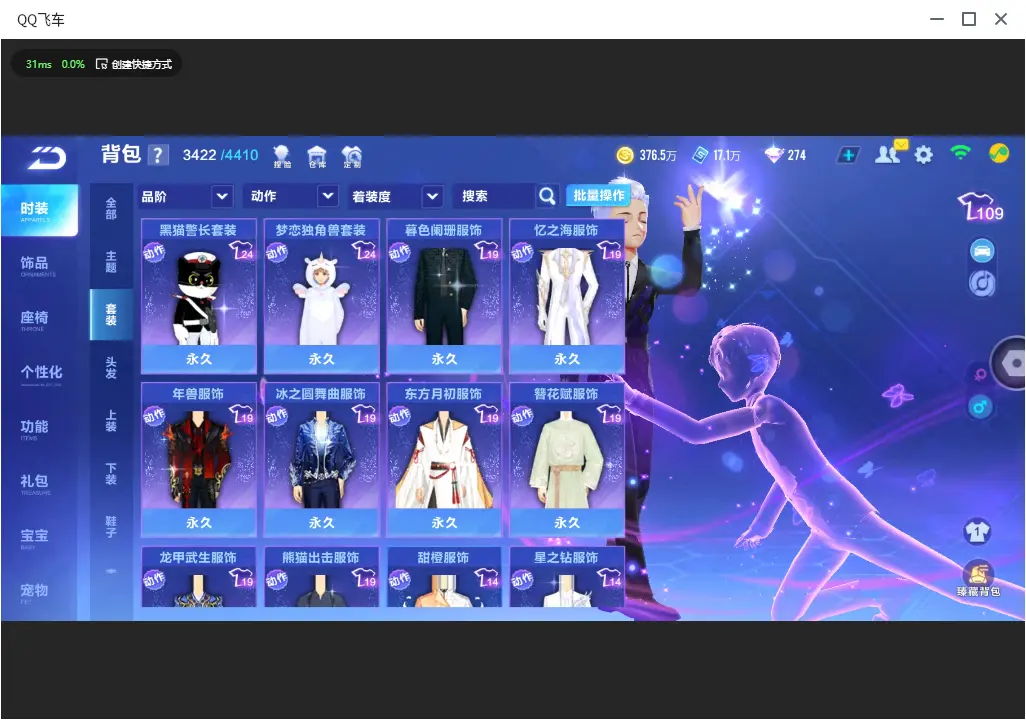The image size is (1026, 720).
Task: Switch to 下装 subcategory
Action: click(111, 474)
